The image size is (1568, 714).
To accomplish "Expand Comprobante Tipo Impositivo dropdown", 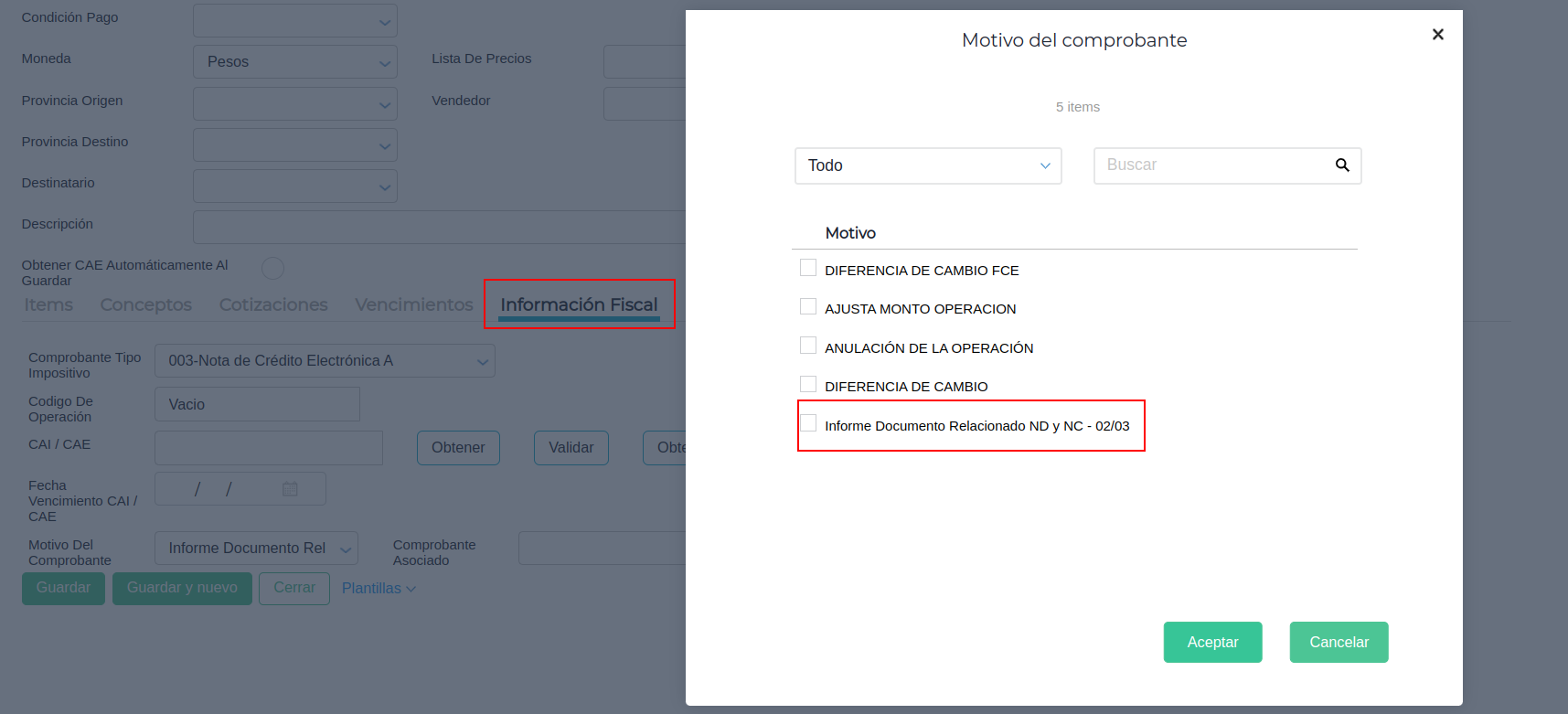I will (x=325, y=361).
